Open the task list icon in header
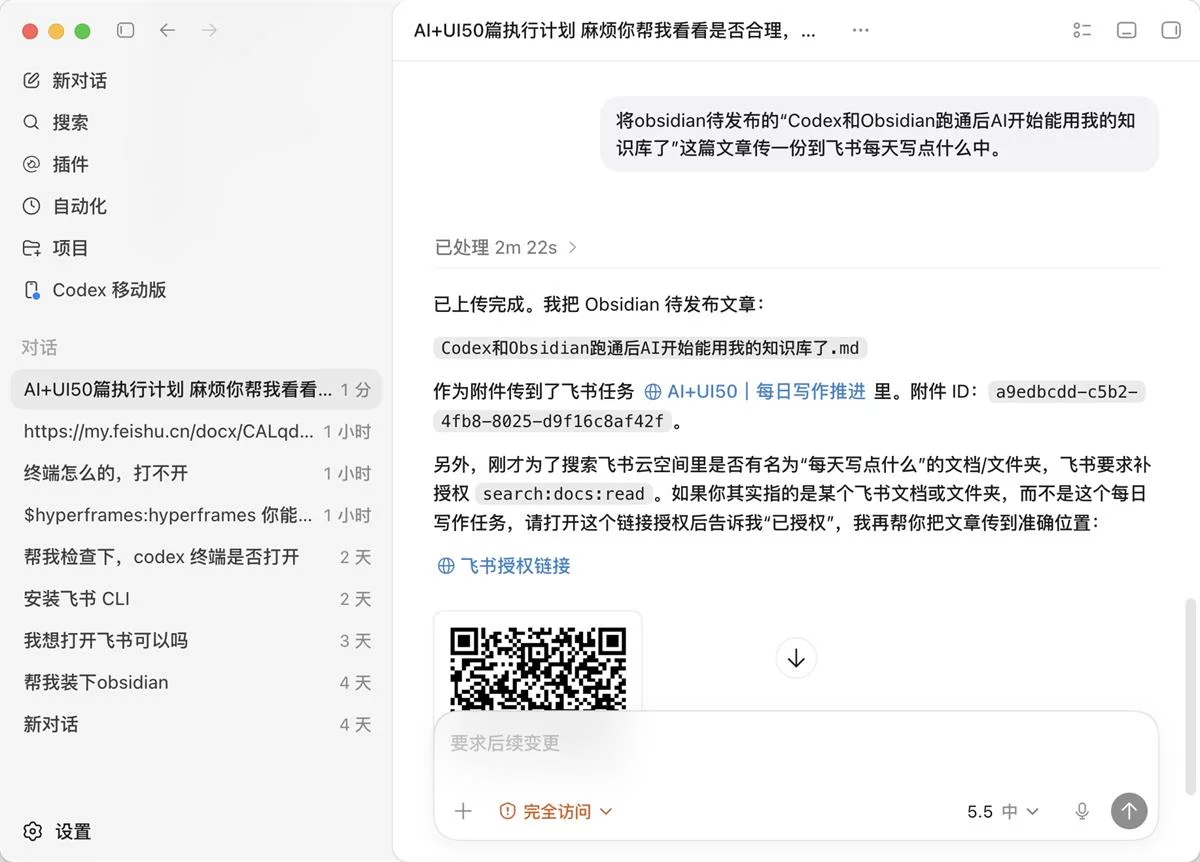Image resolution: width=1200 pixels, height=862 pixels. pos(1082,31)
